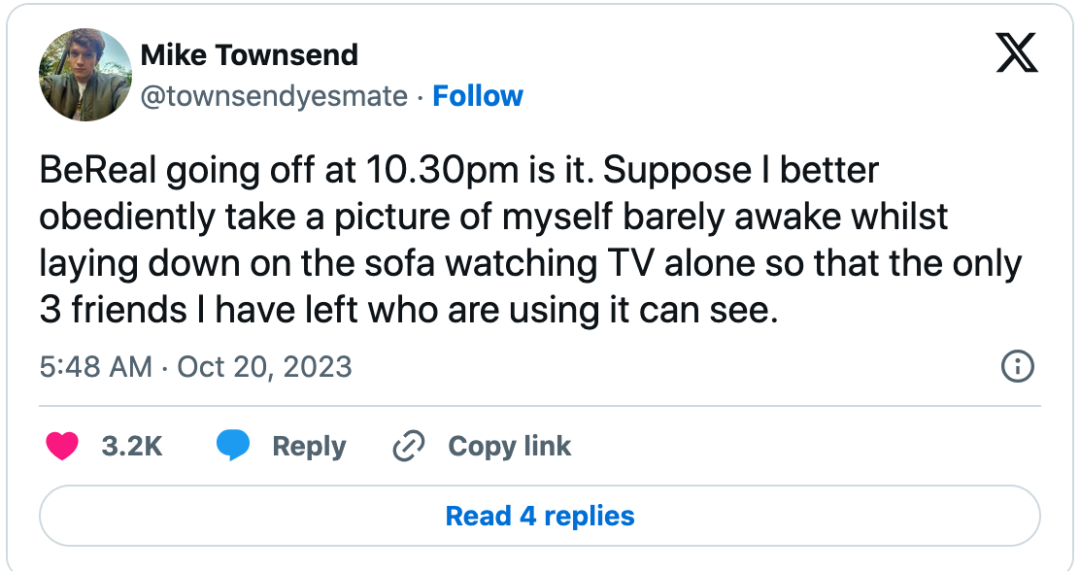
Task: Like the tweet with the heart icon
Action: point(62,446)
